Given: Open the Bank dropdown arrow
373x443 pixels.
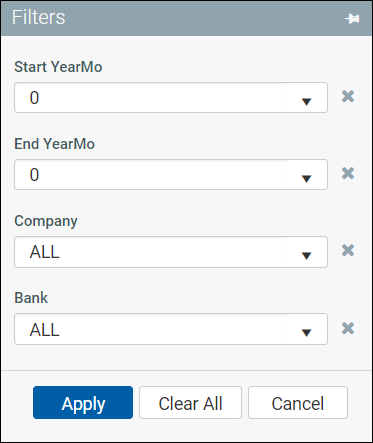Looking at the screenshot, I should point(306,333).
